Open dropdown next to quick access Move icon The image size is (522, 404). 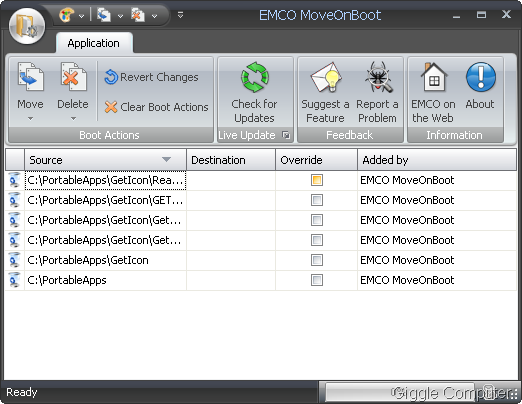tap(120, 16)
